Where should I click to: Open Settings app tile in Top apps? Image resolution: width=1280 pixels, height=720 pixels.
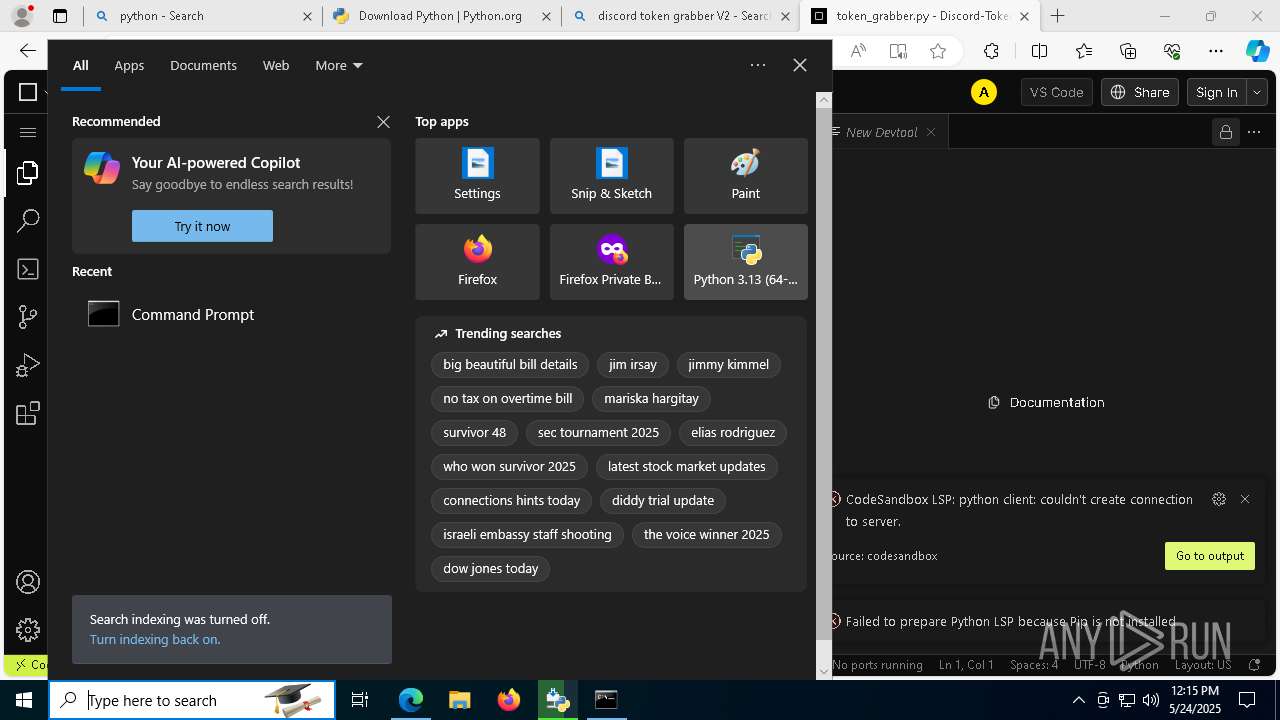tap(477, 176)
